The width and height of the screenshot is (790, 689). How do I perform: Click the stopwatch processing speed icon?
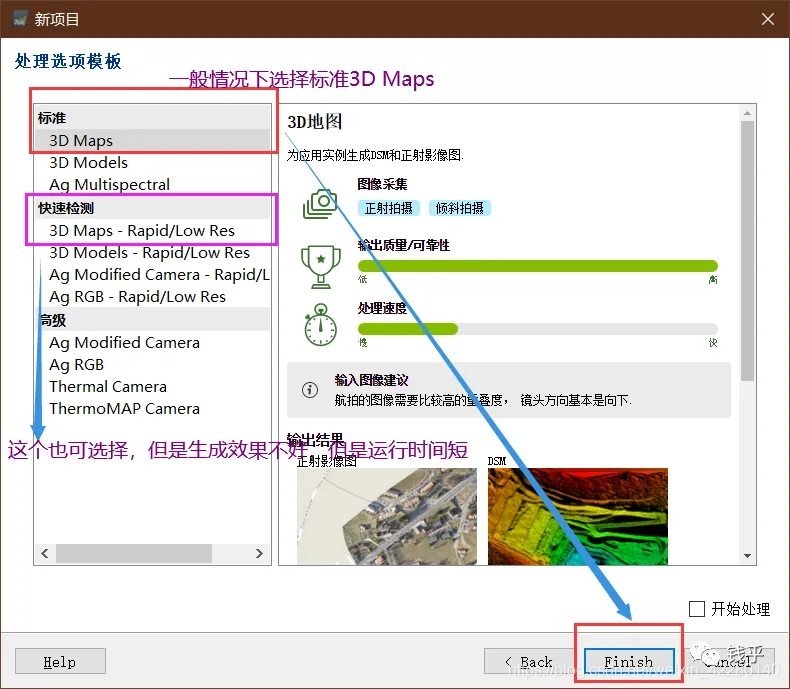[320, 325]
